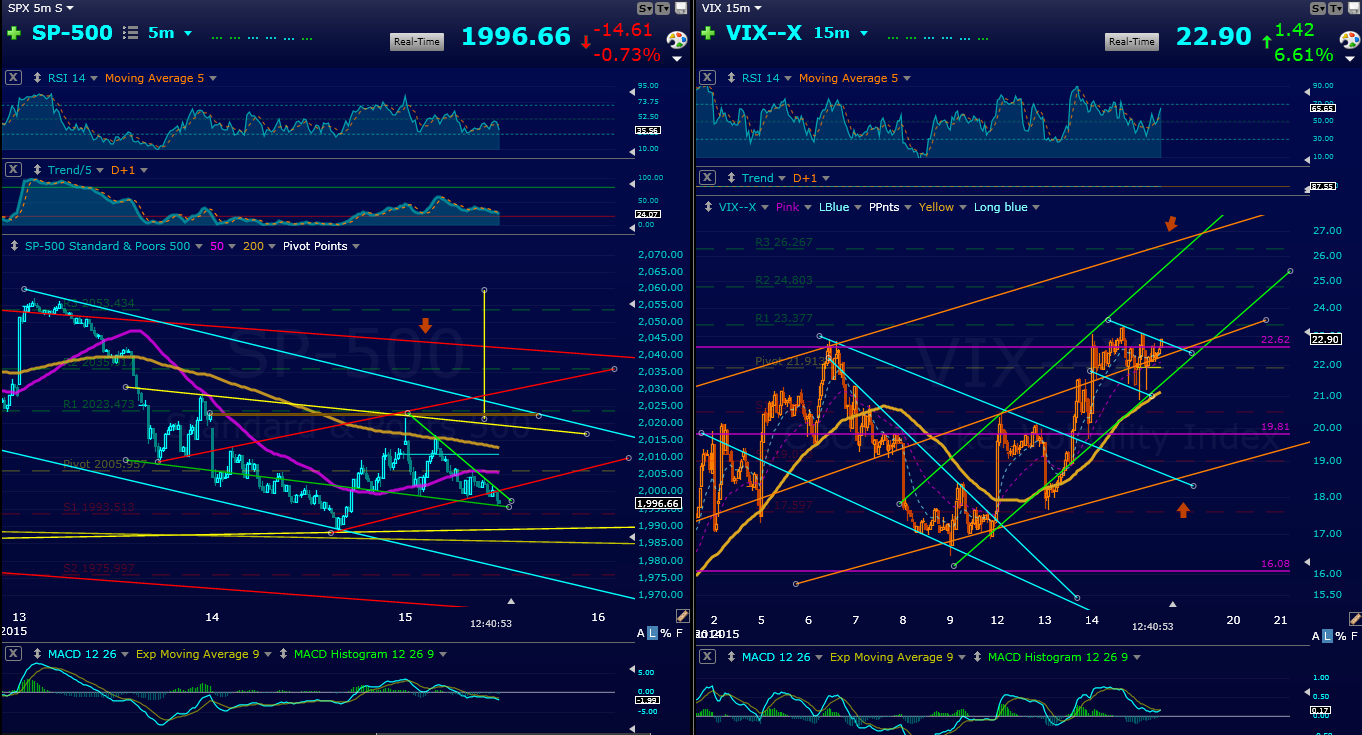
Task: Open the list icon next to SP-500
Action: [130, 33]
